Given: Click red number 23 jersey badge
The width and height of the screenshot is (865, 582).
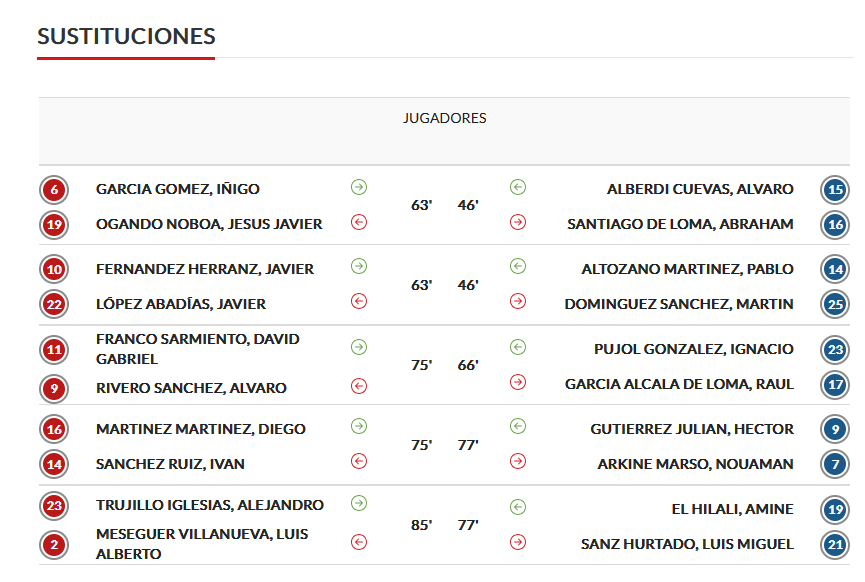Looking at the screenshot, I should point(55,506).
